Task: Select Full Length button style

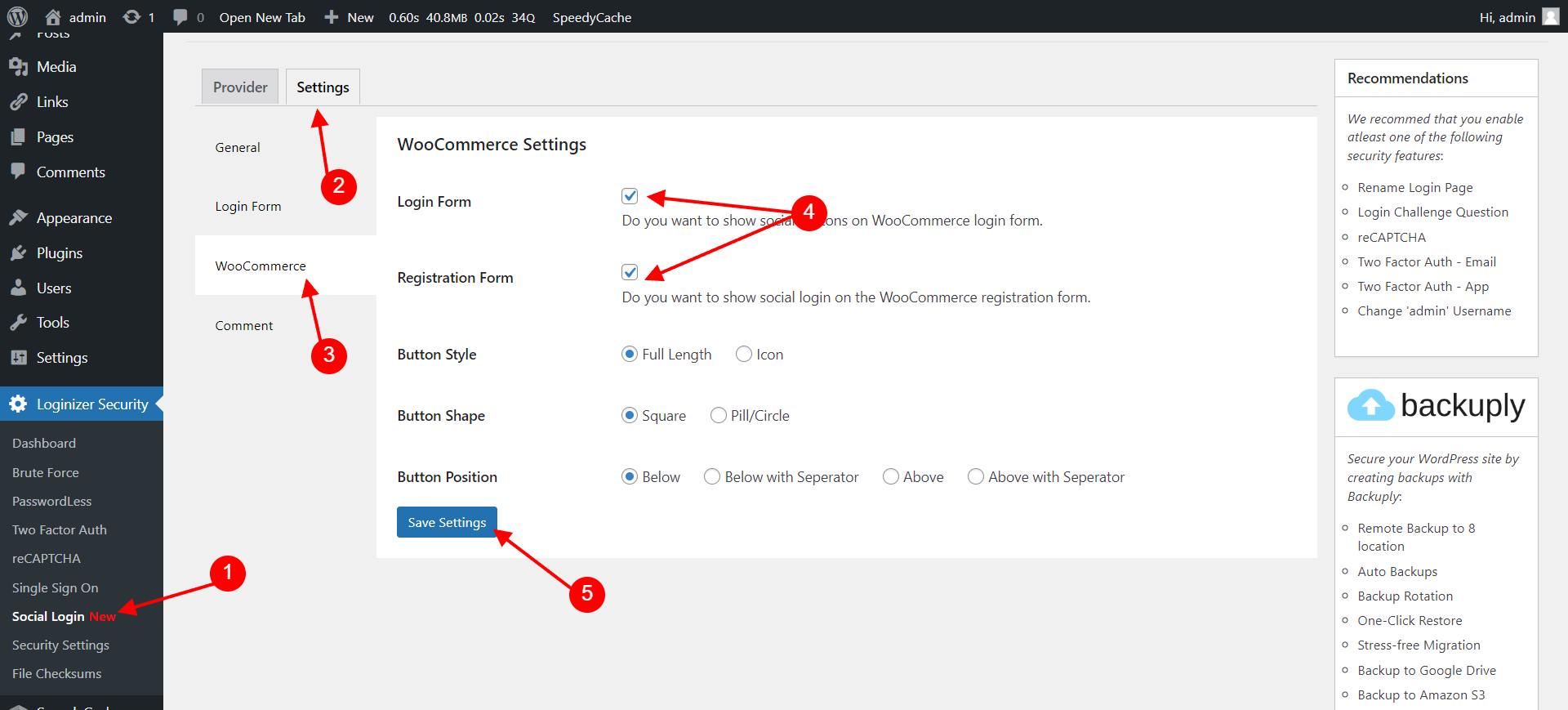Action: [x=630, y=354]
